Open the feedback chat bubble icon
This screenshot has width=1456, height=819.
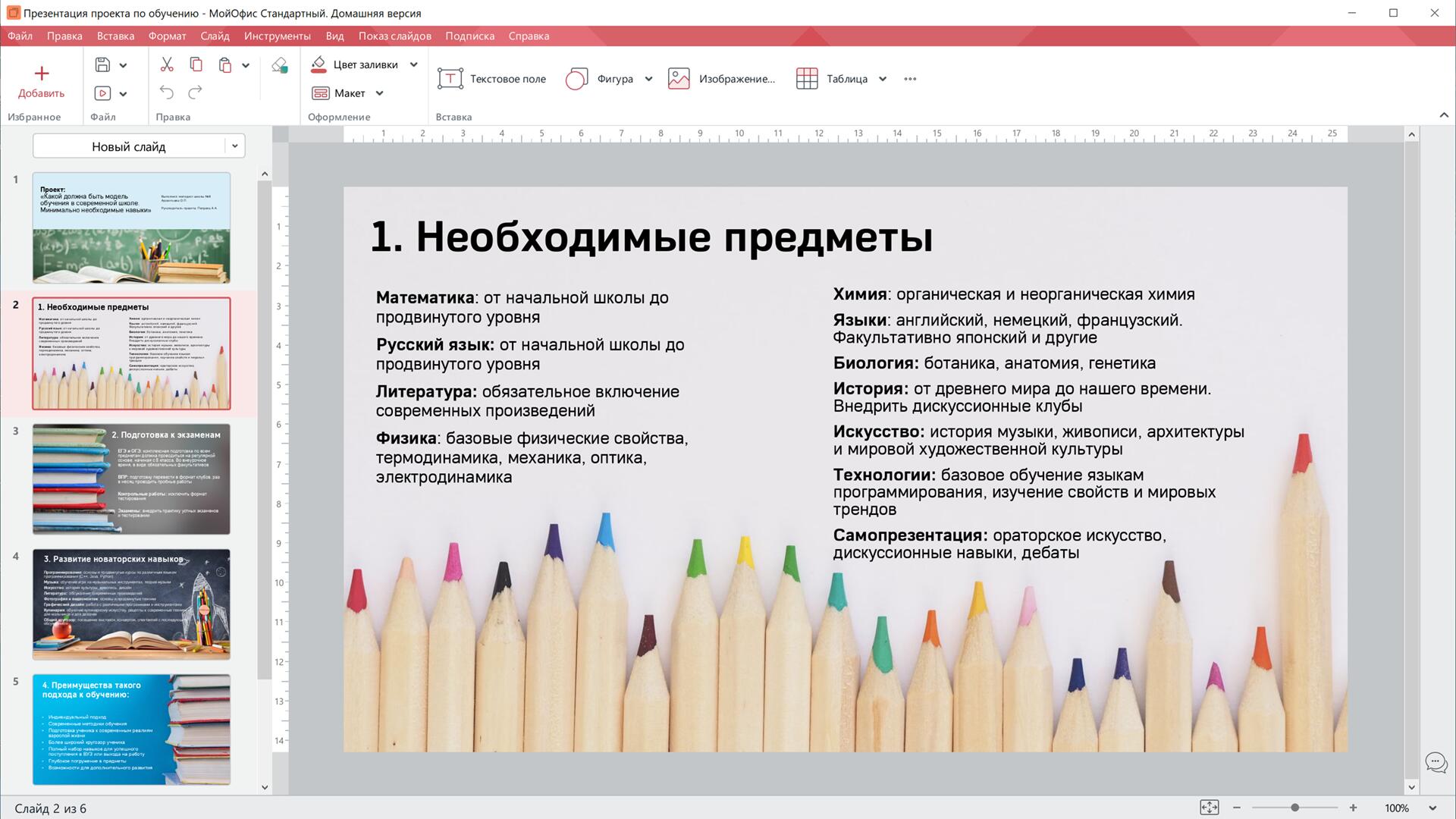pos(1436,762)
